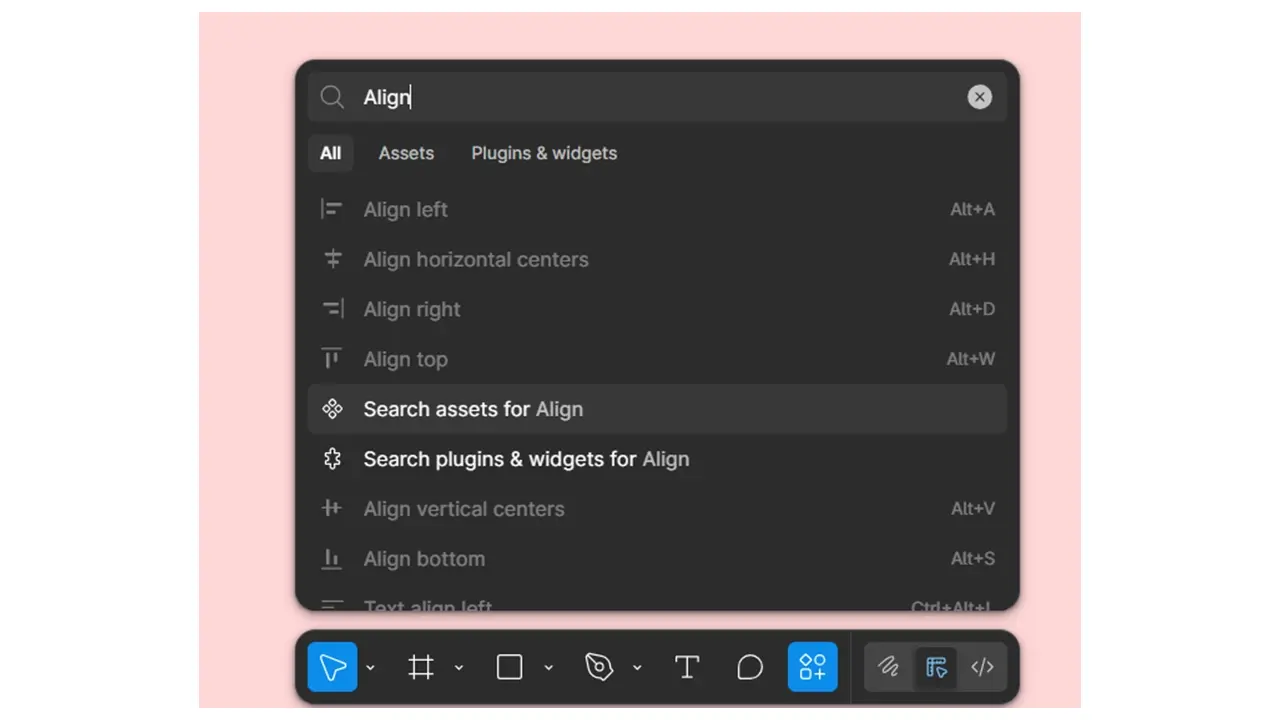Choose Align vertical centers command
Screen dimensions: 1280x720
coord(657,509)
